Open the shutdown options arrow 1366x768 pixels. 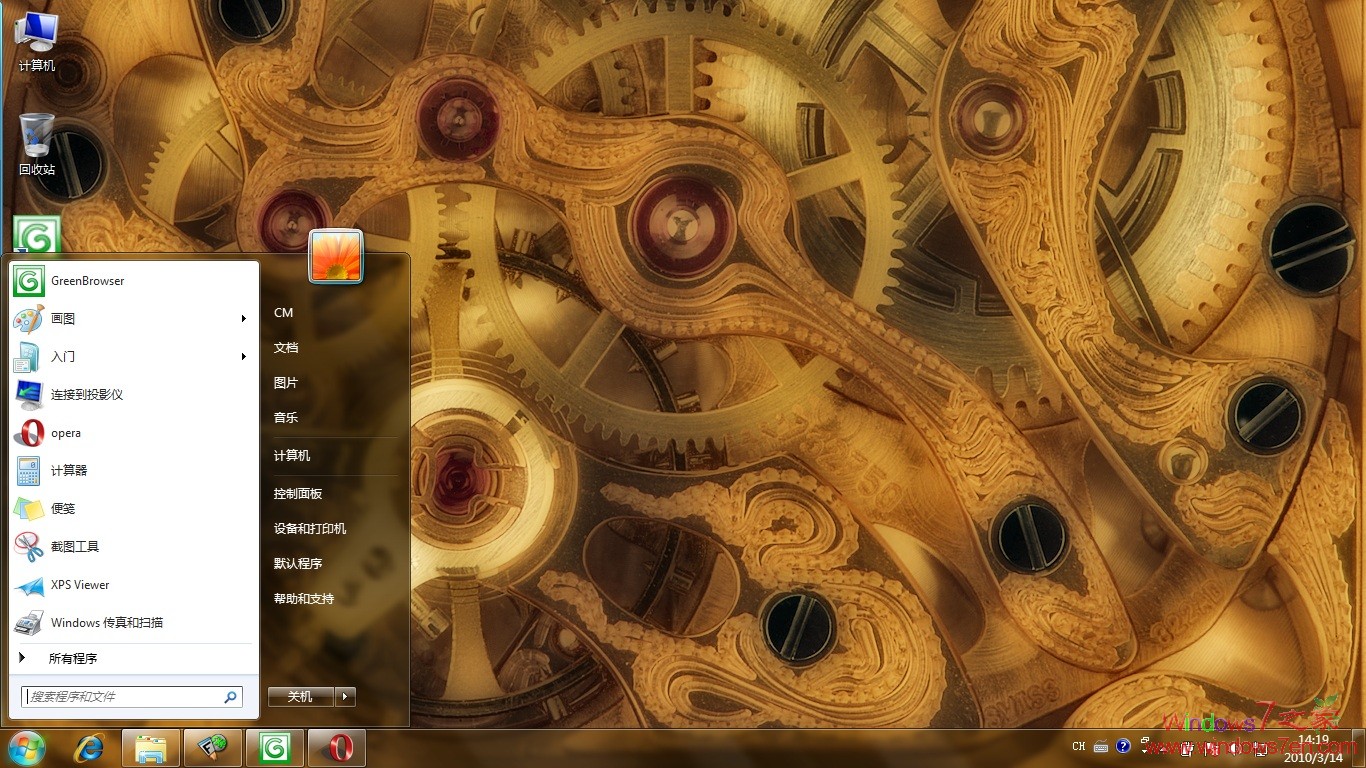(x=345, y=696)
